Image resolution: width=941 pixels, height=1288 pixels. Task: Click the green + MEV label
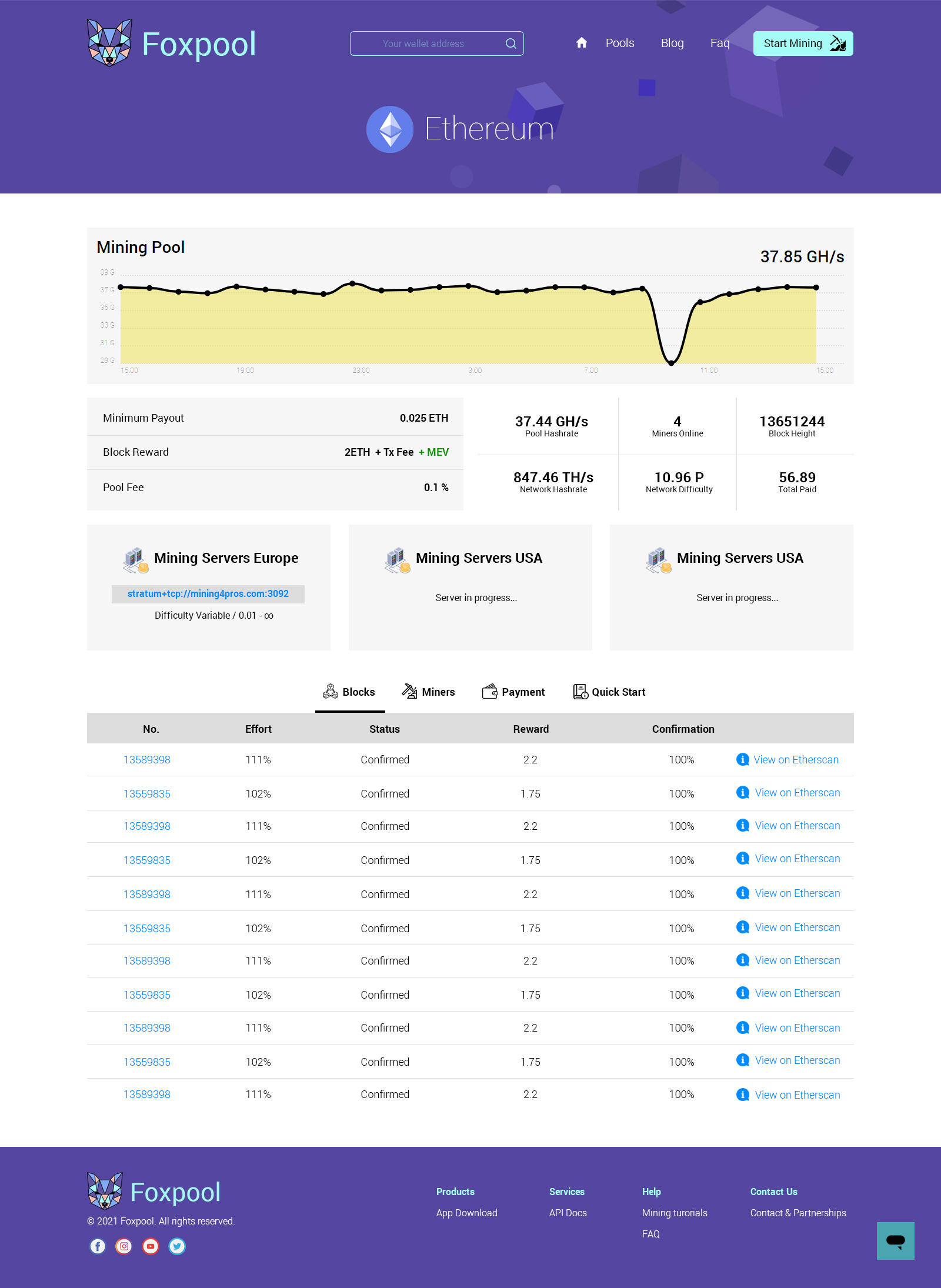click(x=433, y=452)
